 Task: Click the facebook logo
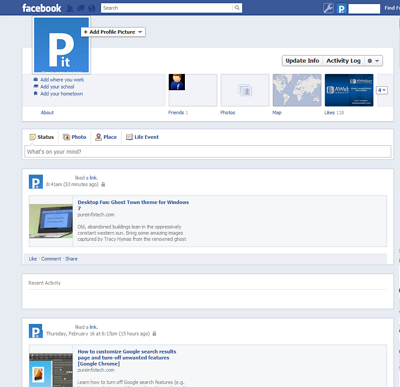point(42,8)
